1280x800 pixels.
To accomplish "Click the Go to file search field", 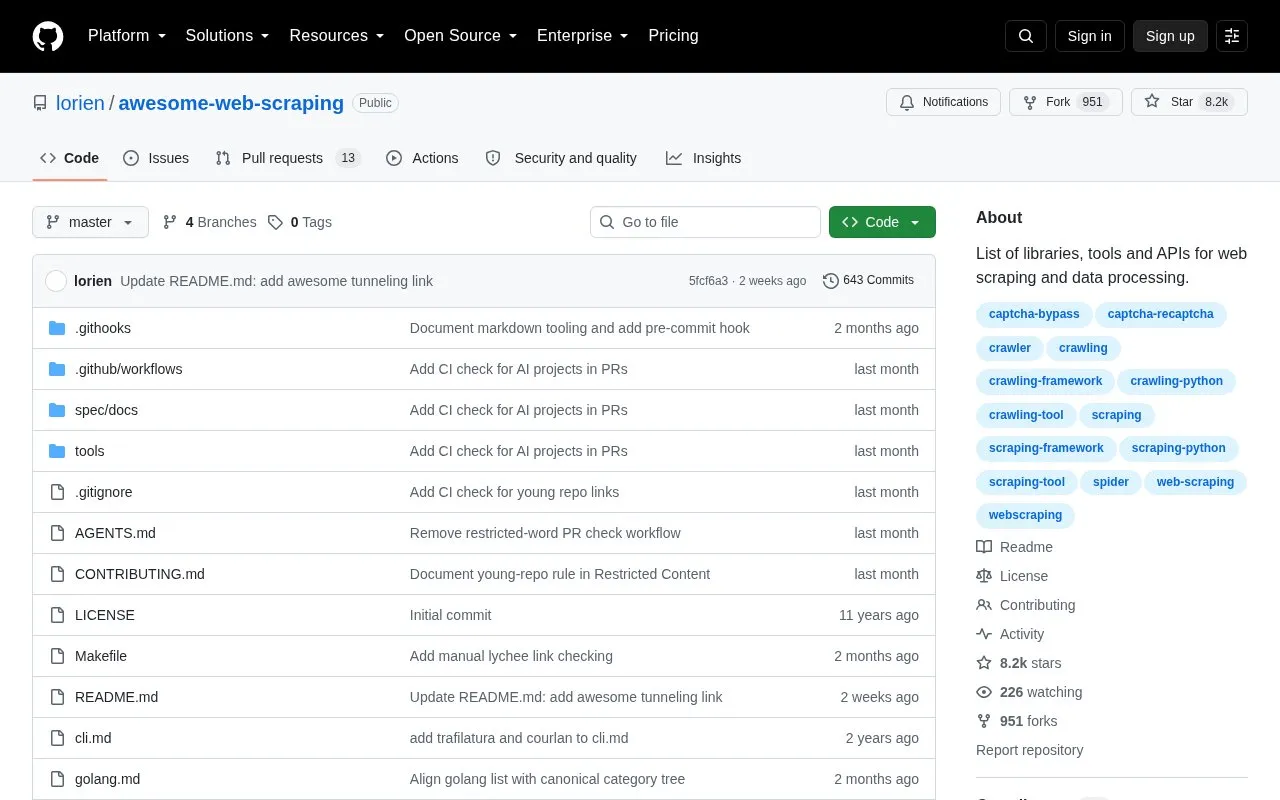I will point(705,222).
